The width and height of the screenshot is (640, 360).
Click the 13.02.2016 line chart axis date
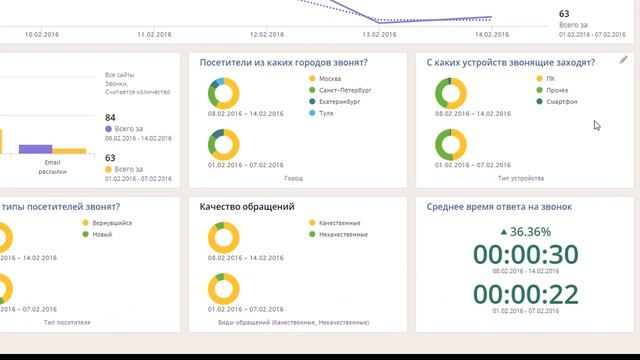pyautogui.click(x=379, y=35)
